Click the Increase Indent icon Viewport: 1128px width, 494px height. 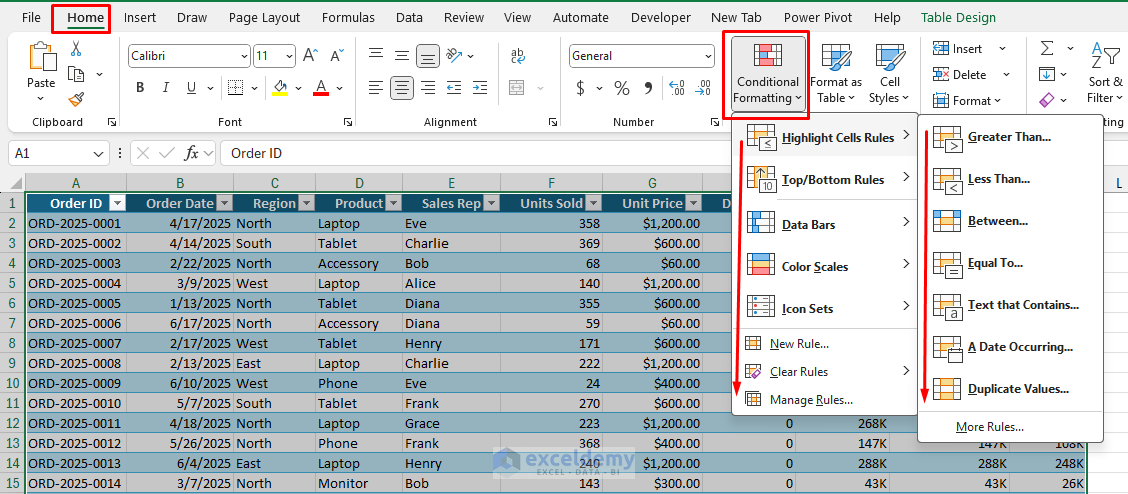tap(481, 88)
